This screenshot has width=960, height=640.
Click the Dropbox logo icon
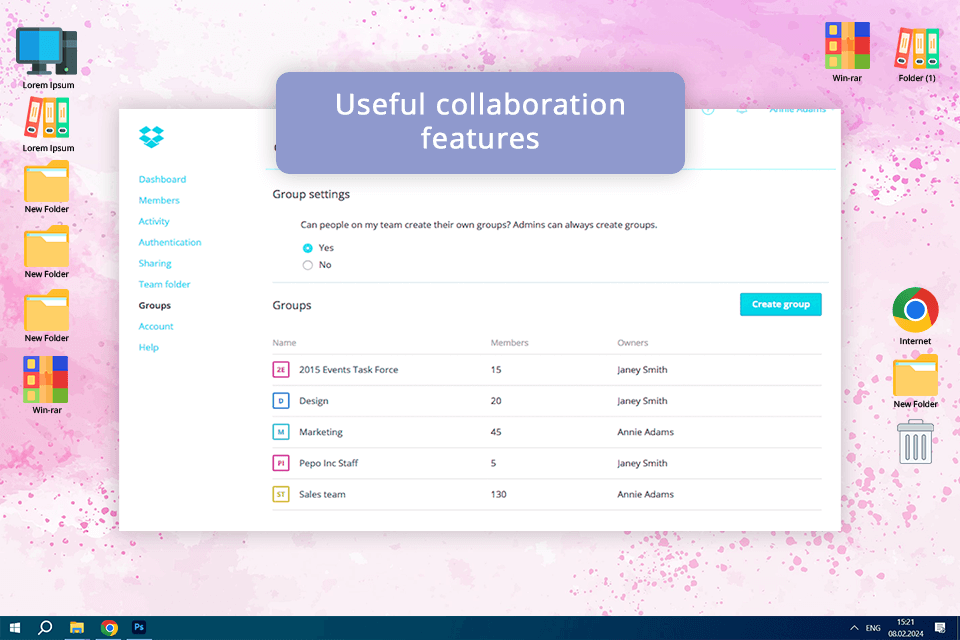tap(151, 137)
